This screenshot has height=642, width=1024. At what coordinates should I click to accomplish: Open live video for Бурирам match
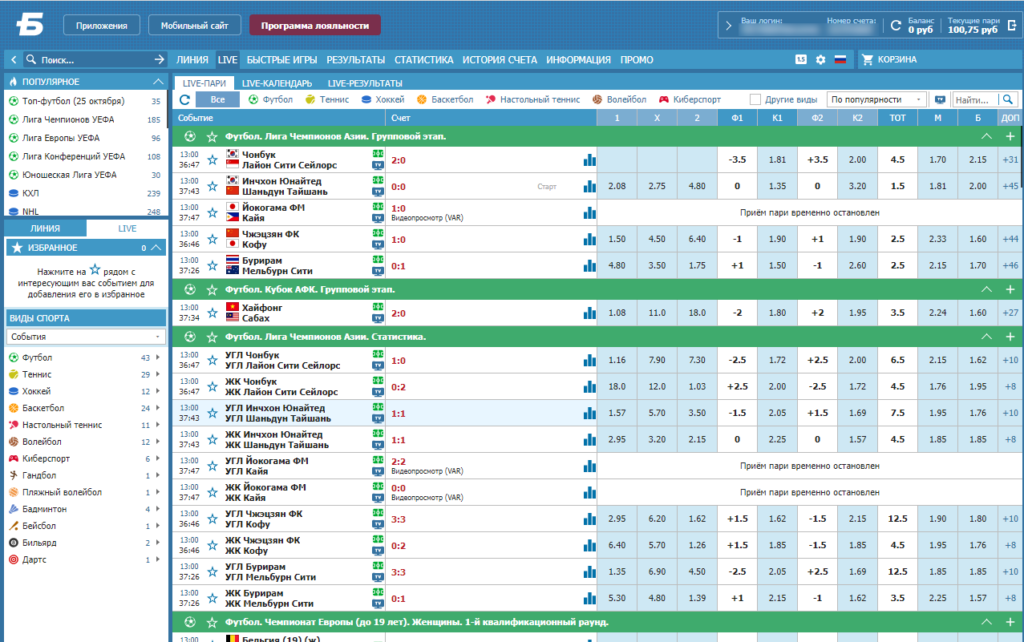(x=377, y=271)
